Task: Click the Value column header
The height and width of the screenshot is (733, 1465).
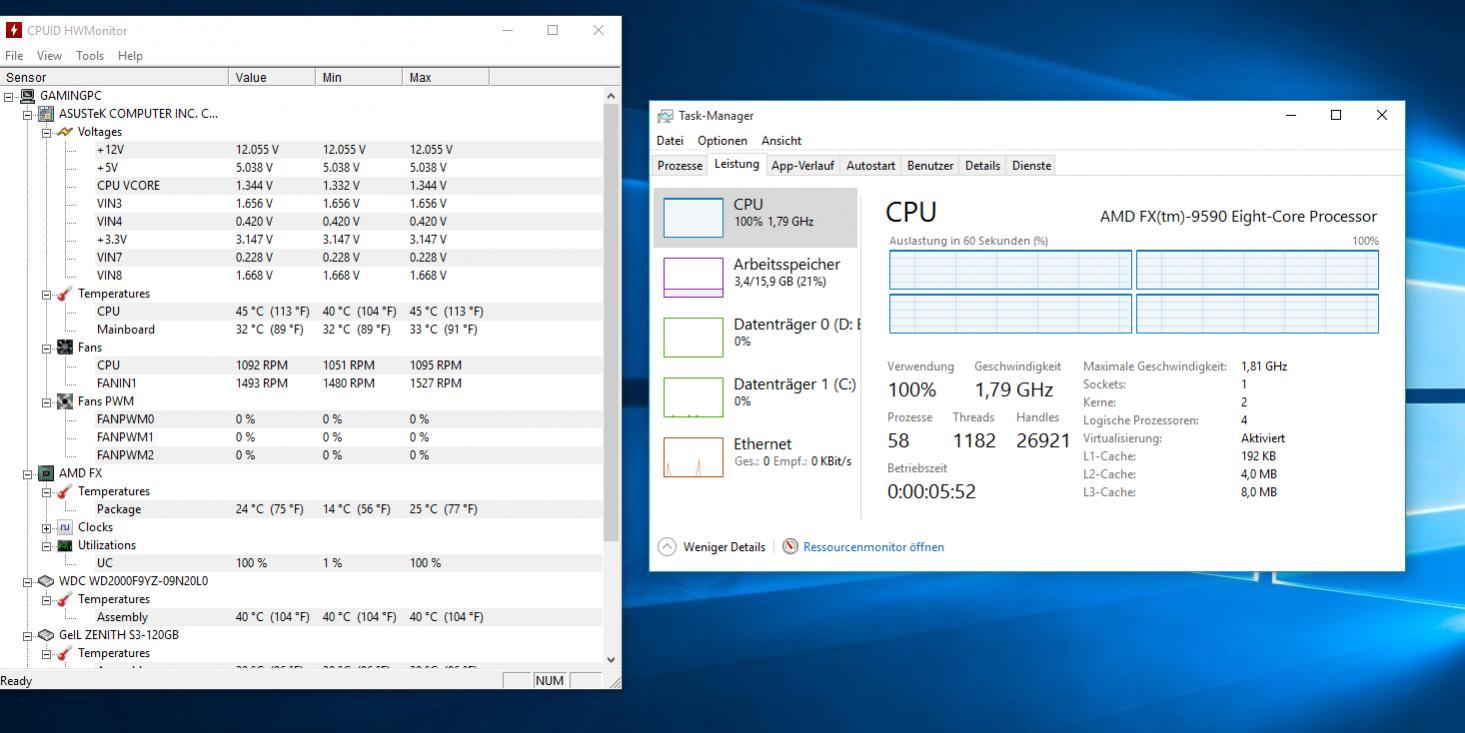Action: point(273,77)
